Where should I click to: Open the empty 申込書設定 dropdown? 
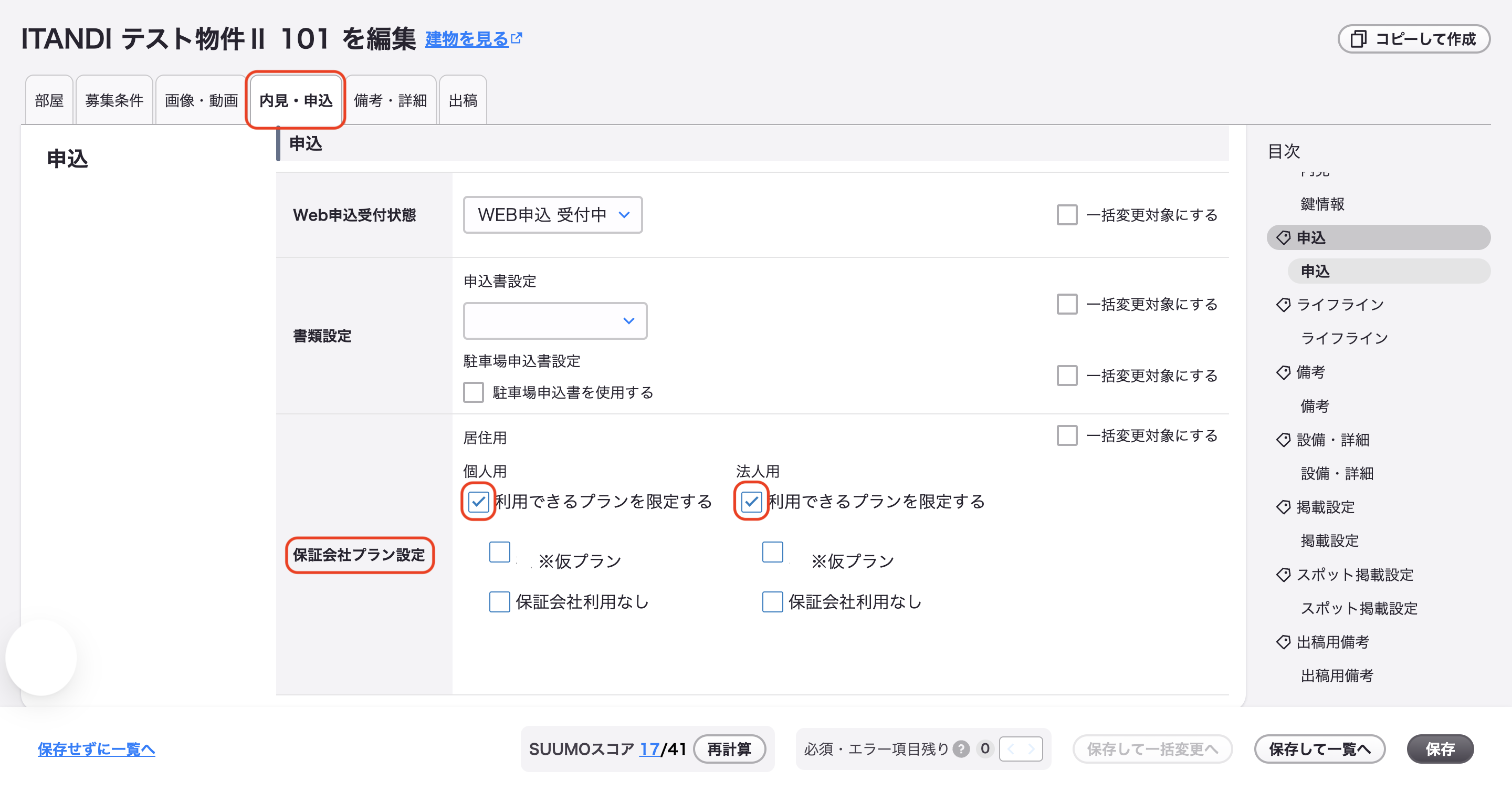tap(555, 320)
